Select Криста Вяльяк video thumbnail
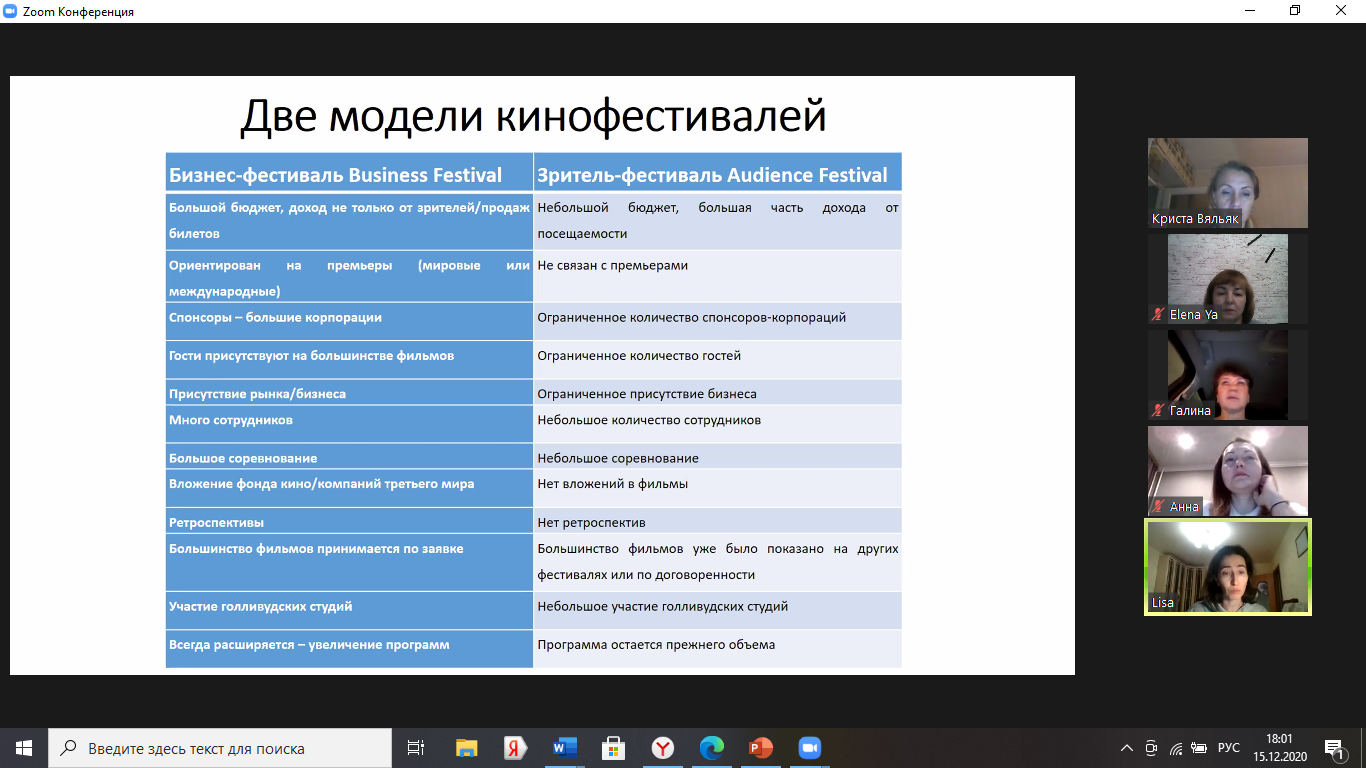 (1228, 183)
